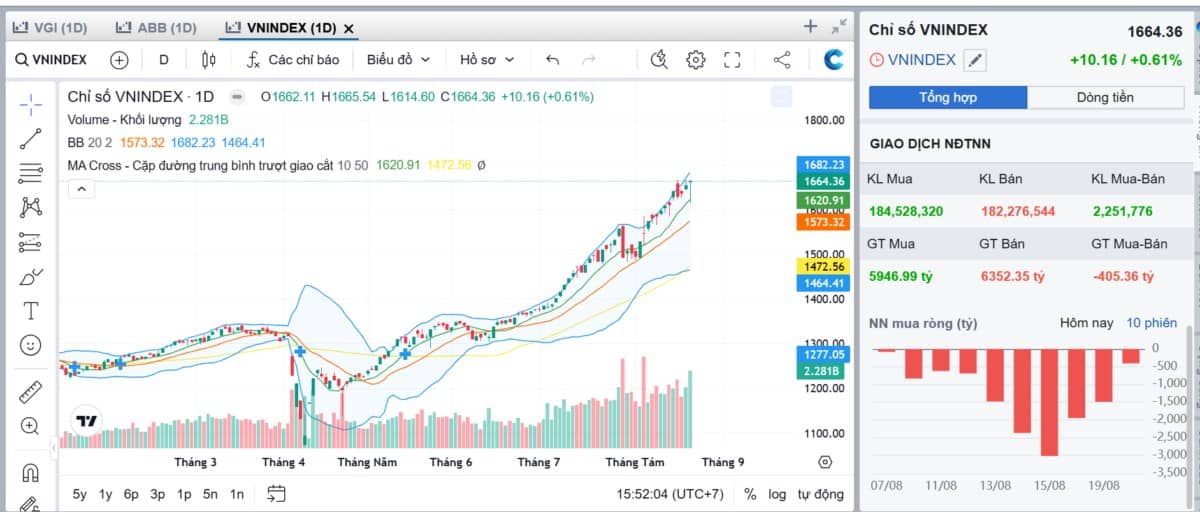Open the quick search lightbulb icon
This screenshot has height=512, width=1200.
tap(658, 60)
